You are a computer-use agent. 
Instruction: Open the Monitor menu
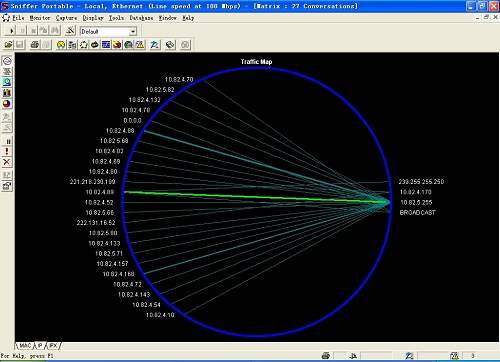point(40,18)
